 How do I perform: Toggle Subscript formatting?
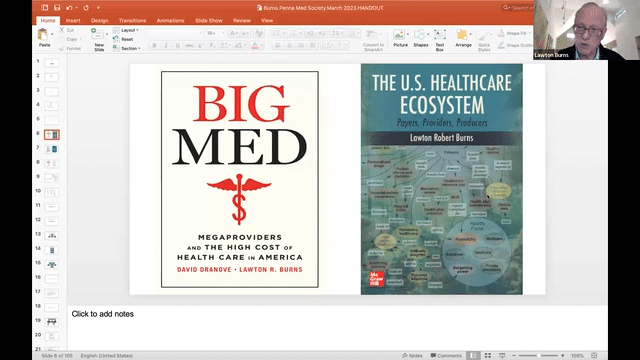212,45
